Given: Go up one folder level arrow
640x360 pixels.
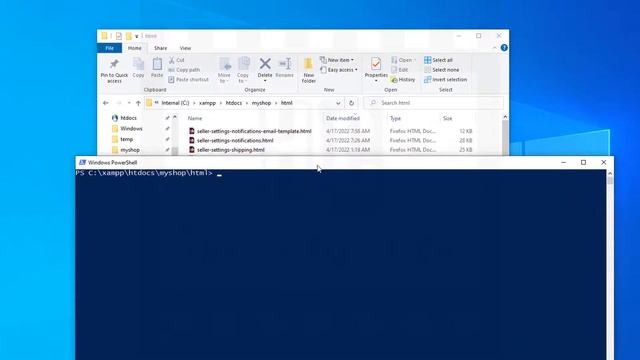Looking at the screenshot, I should 138,103.
